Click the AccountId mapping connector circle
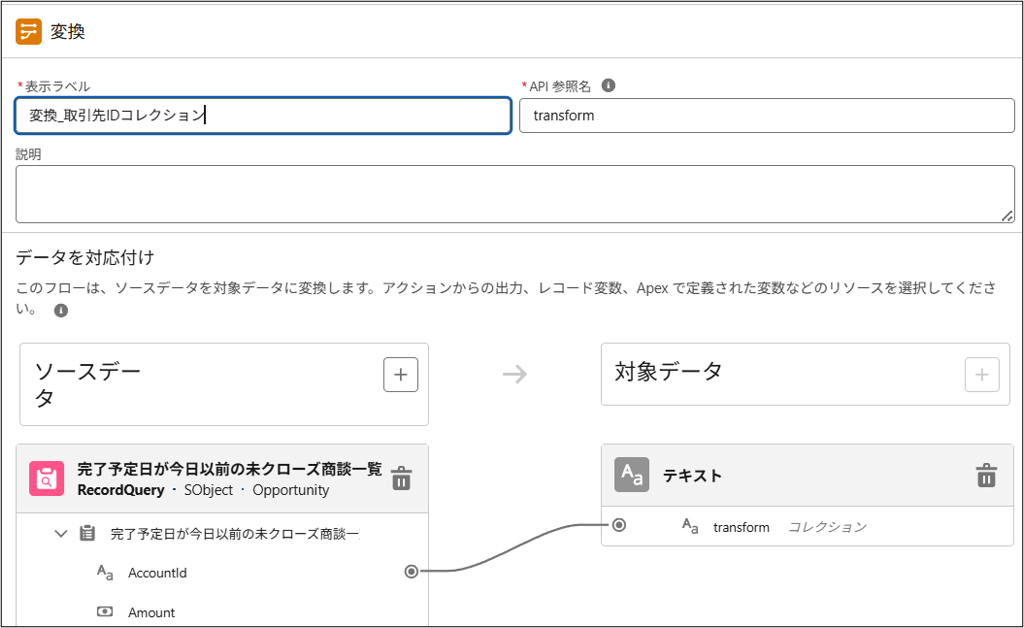Viewport: 1024px width, 628px height. pyautogui.click(x=411, y=572)
